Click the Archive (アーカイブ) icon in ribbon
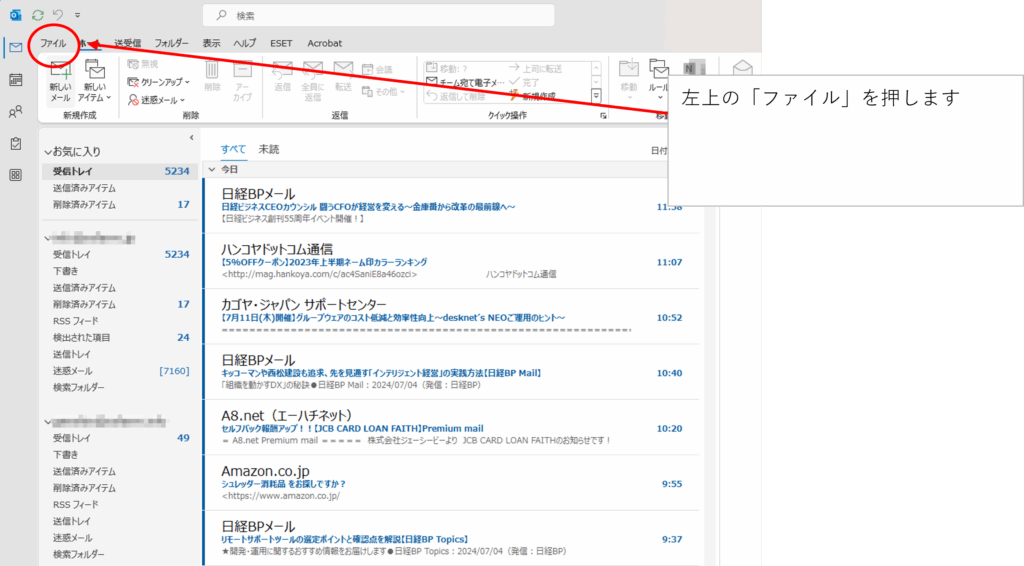 [242, 80]
